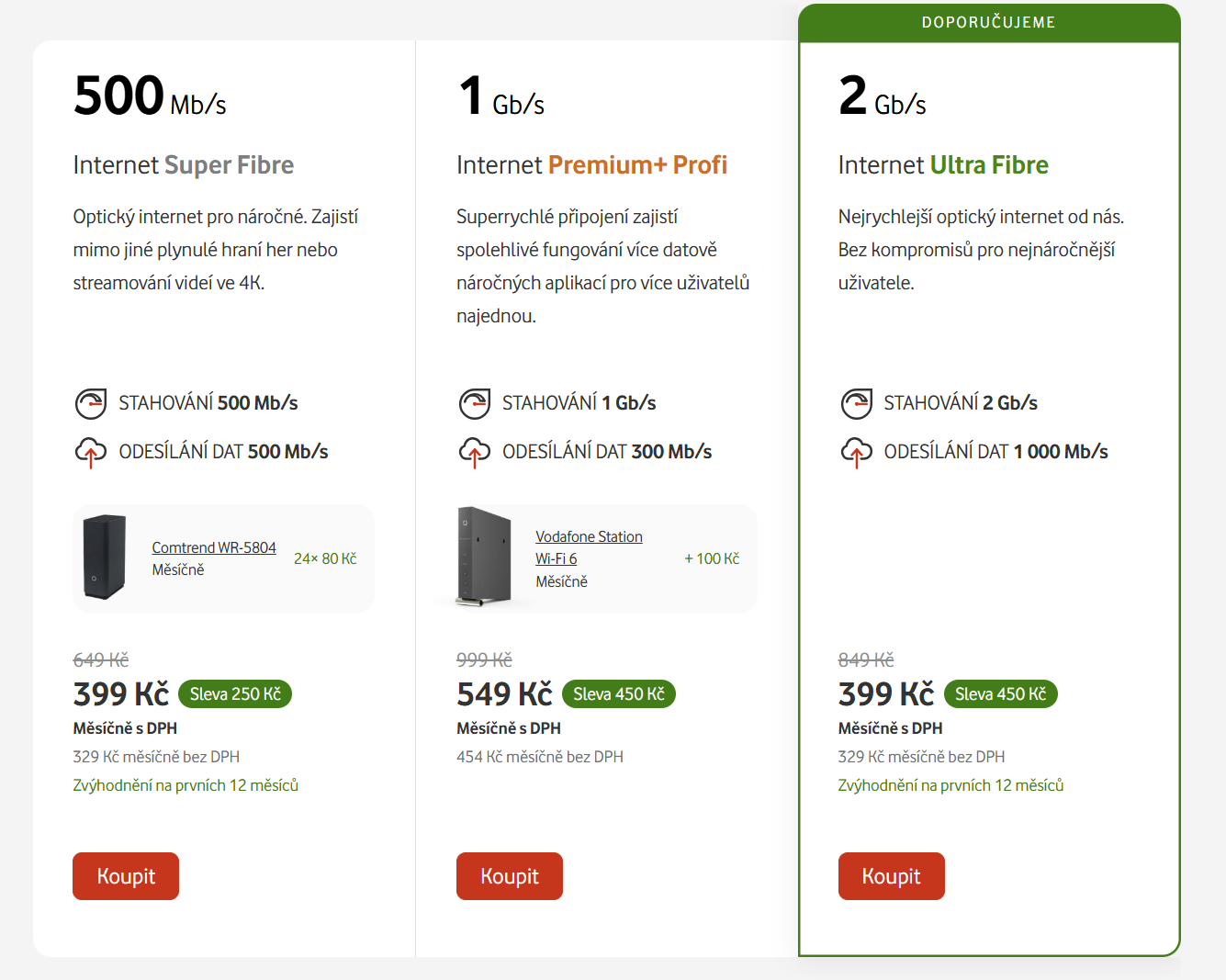Screen dimensions: 1226x980
Task: Click the Internet Super Fibre heading
Action: 184,165
